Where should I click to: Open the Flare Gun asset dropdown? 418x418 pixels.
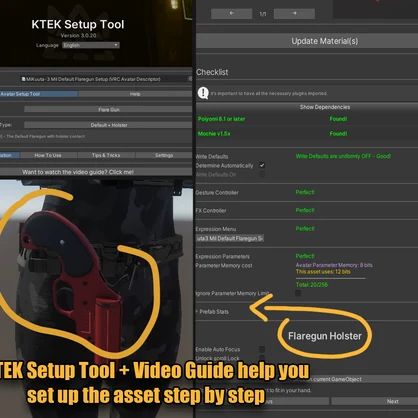108,109
